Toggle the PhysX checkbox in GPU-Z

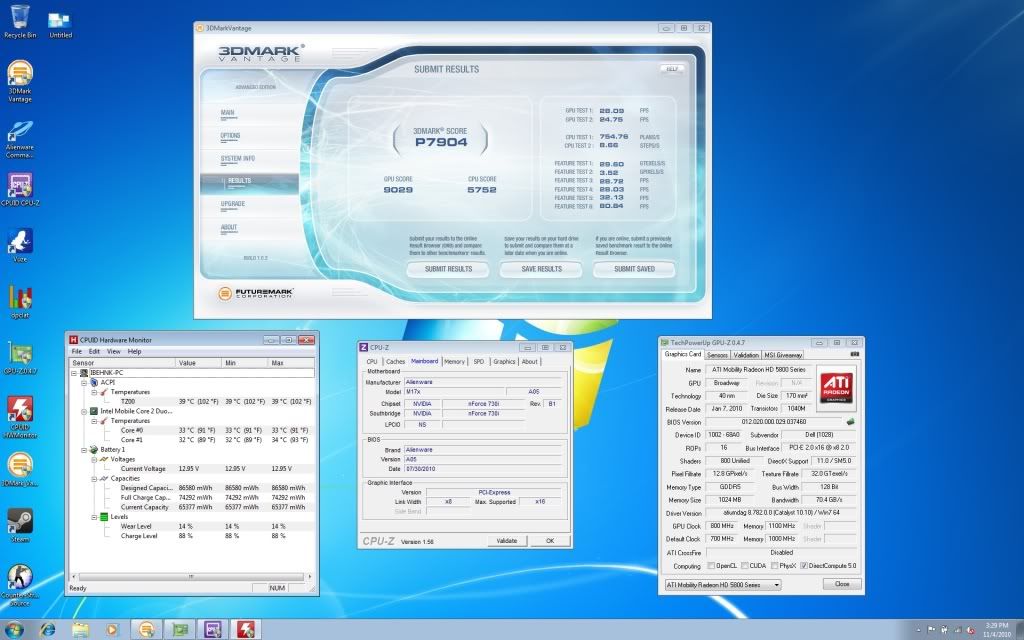pos(775,566)
